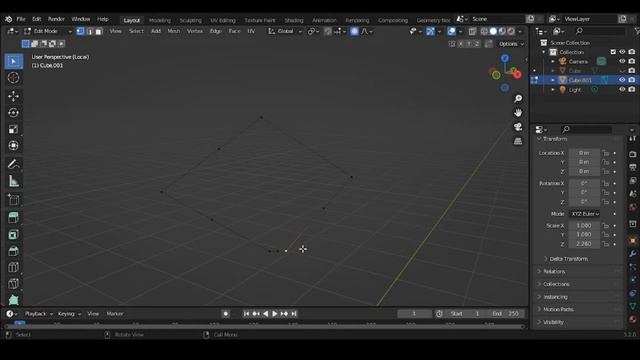Open the Modifier wrench properties tab

coord(633,253)
